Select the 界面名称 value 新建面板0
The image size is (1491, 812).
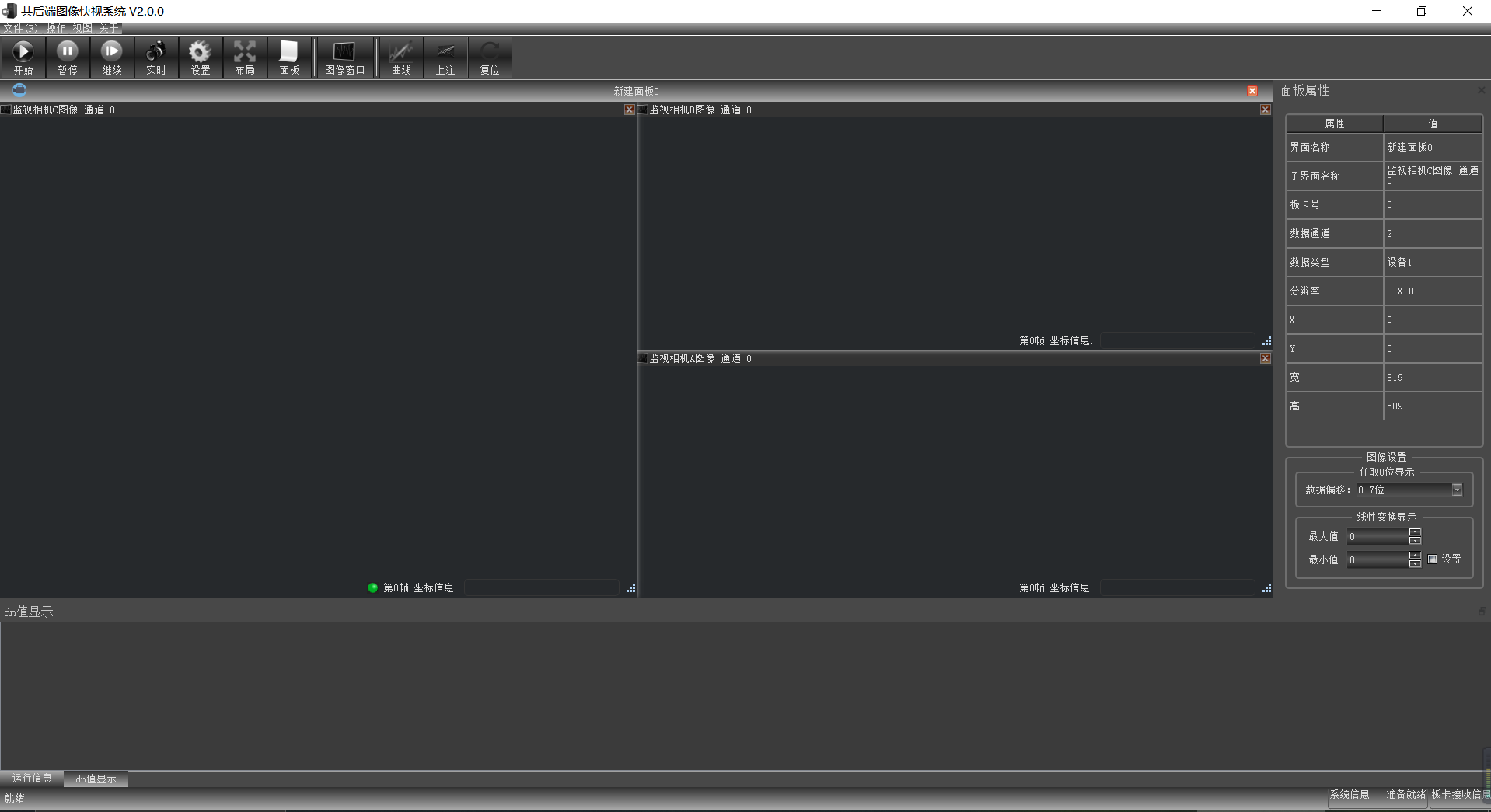[x=1433, y=147]
